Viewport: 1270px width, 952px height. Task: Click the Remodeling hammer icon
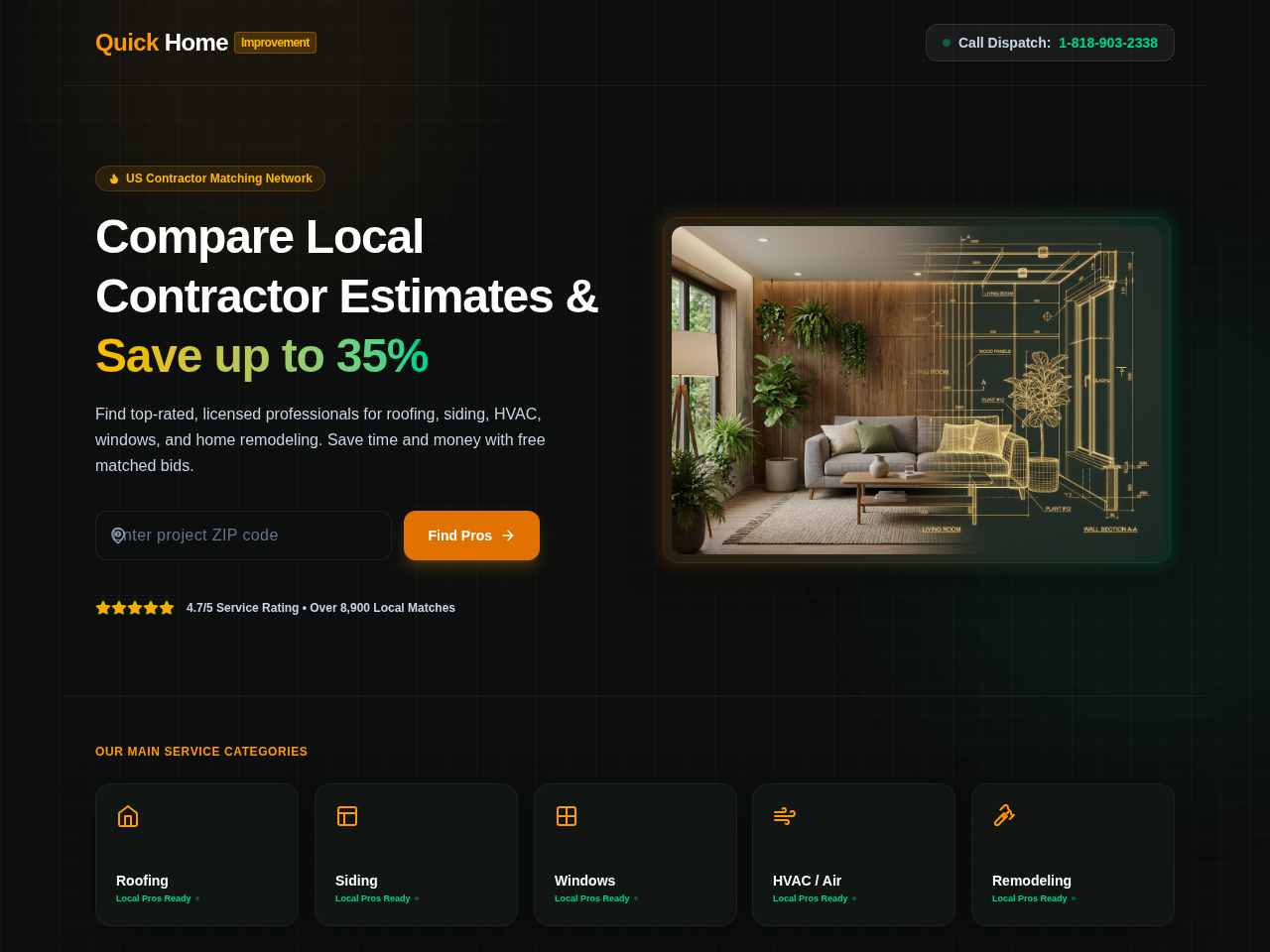[x=1004, y=816]
